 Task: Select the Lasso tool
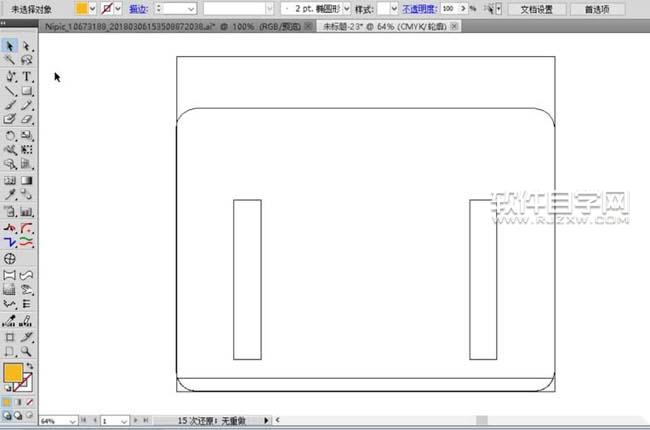(x=27, y=60)
